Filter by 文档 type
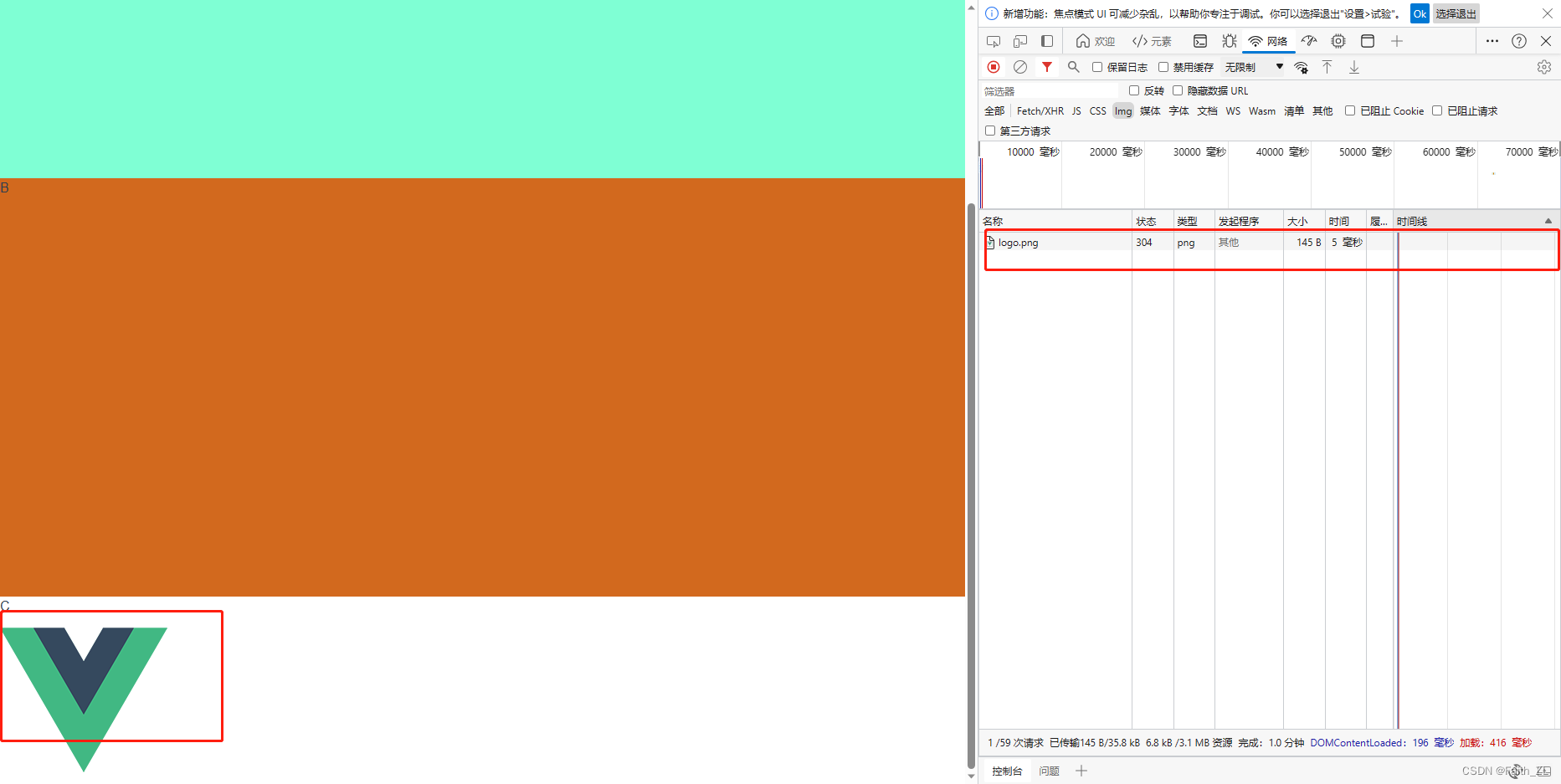This screenshot has height=784, width=1561. point(1207,110)
